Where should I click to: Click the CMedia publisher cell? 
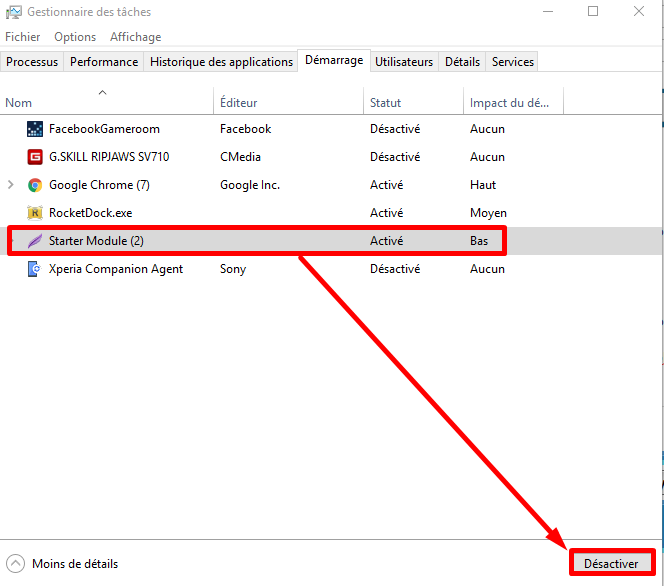coord(240,157)
